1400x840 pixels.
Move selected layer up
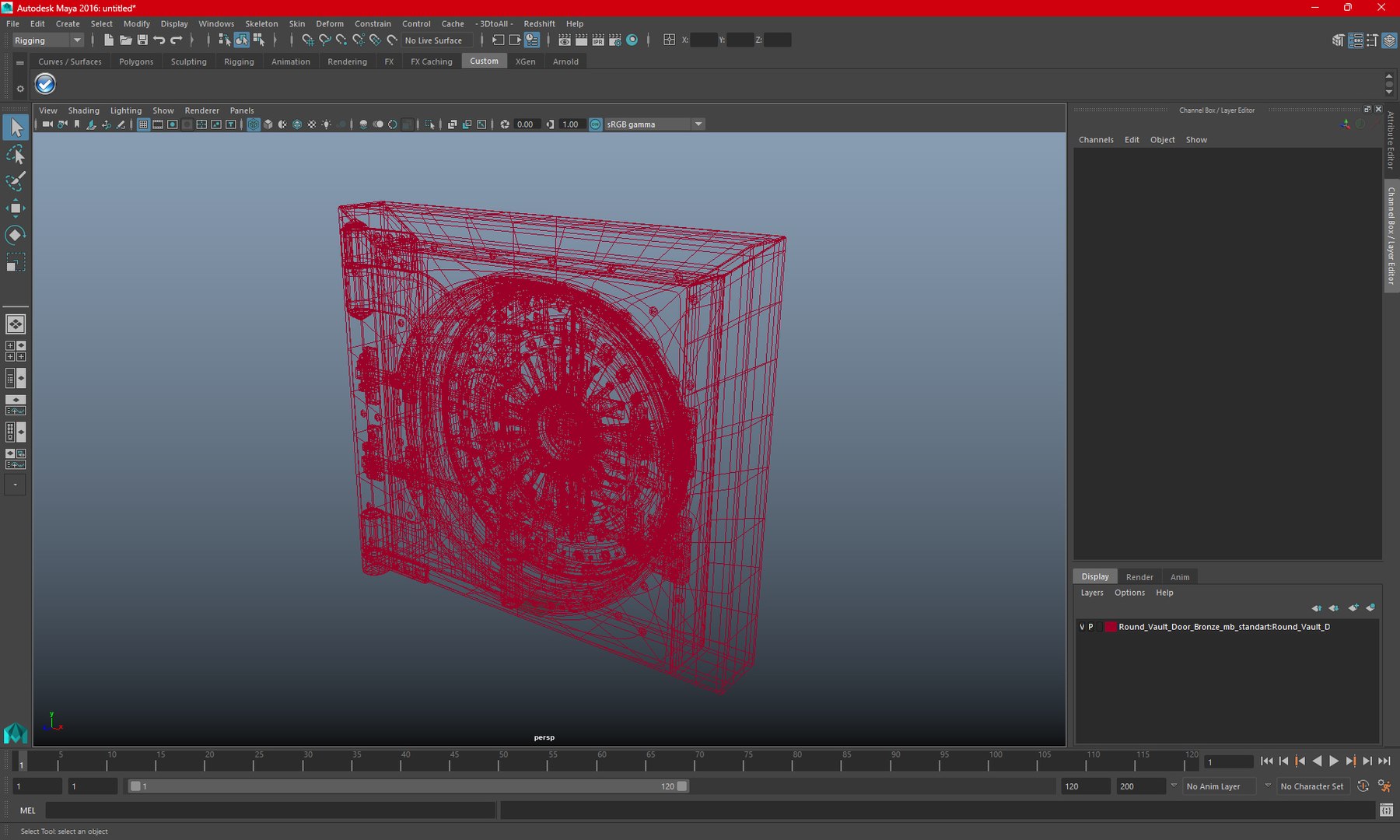[x=1316, y=608]
